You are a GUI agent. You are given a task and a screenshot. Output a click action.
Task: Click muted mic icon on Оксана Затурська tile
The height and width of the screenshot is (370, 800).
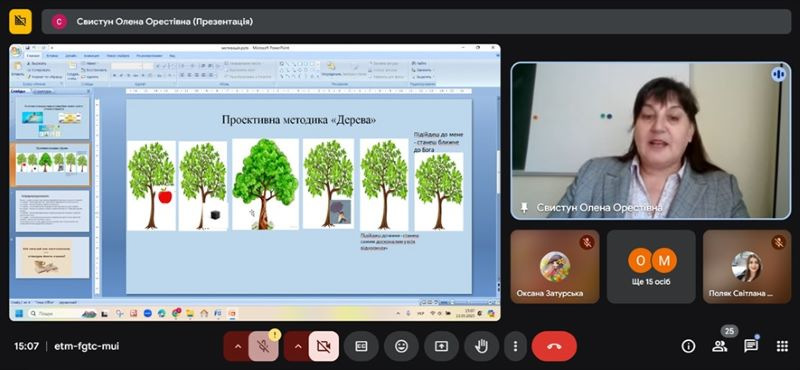tap(587, 242)
